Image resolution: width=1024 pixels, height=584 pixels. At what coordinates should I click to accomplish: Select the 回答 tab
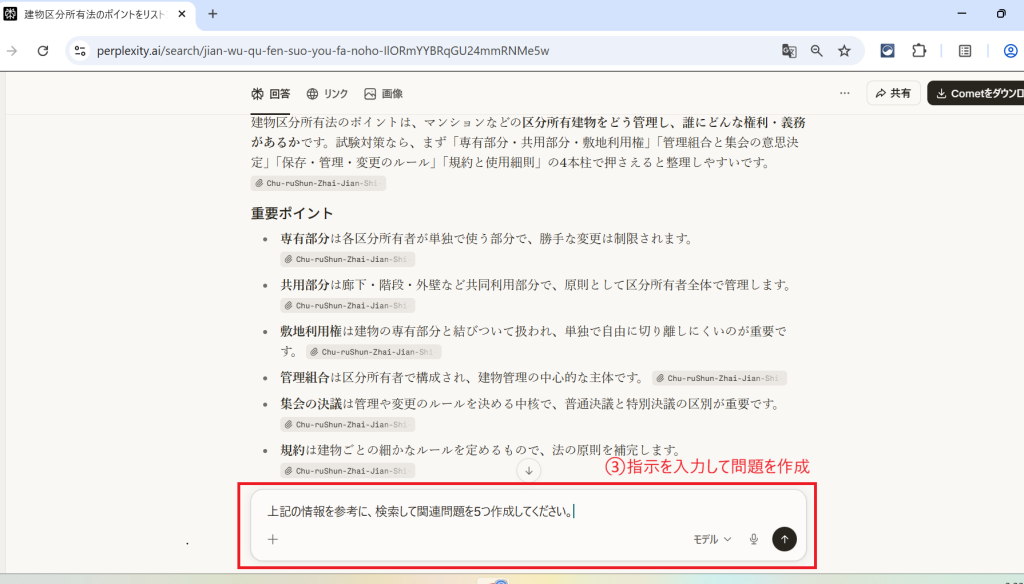(271, 94)
